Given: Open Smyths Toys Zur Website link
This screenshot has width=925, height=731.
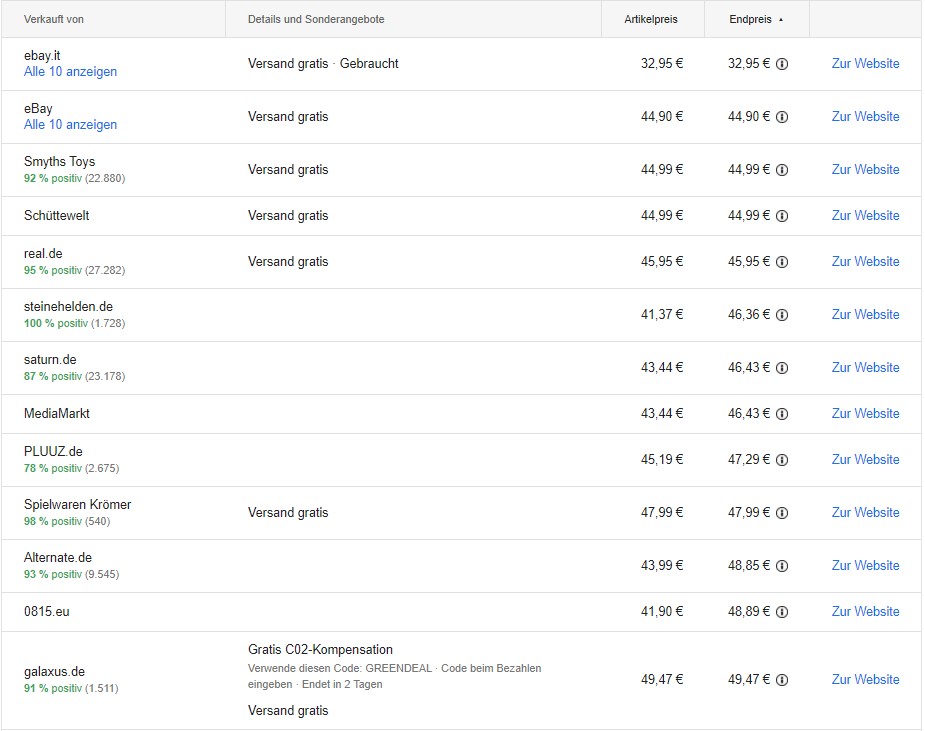Looking at the screenshot, I should (x=865, y=169).
